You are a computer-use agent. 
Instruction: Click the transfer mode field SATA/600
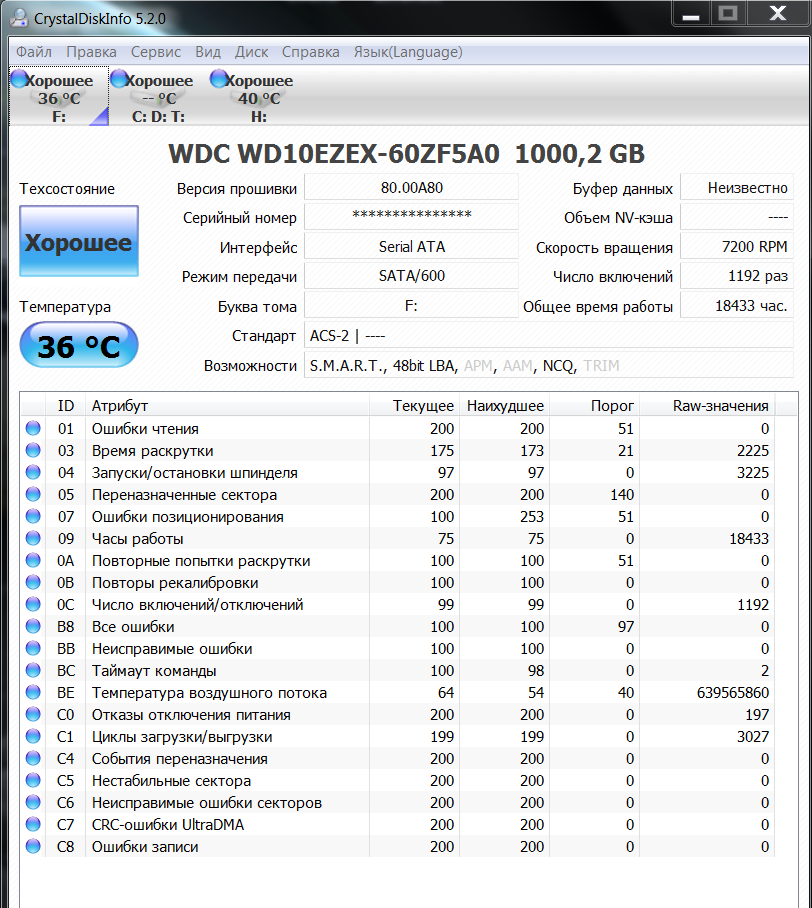click(x=411, y=276)
